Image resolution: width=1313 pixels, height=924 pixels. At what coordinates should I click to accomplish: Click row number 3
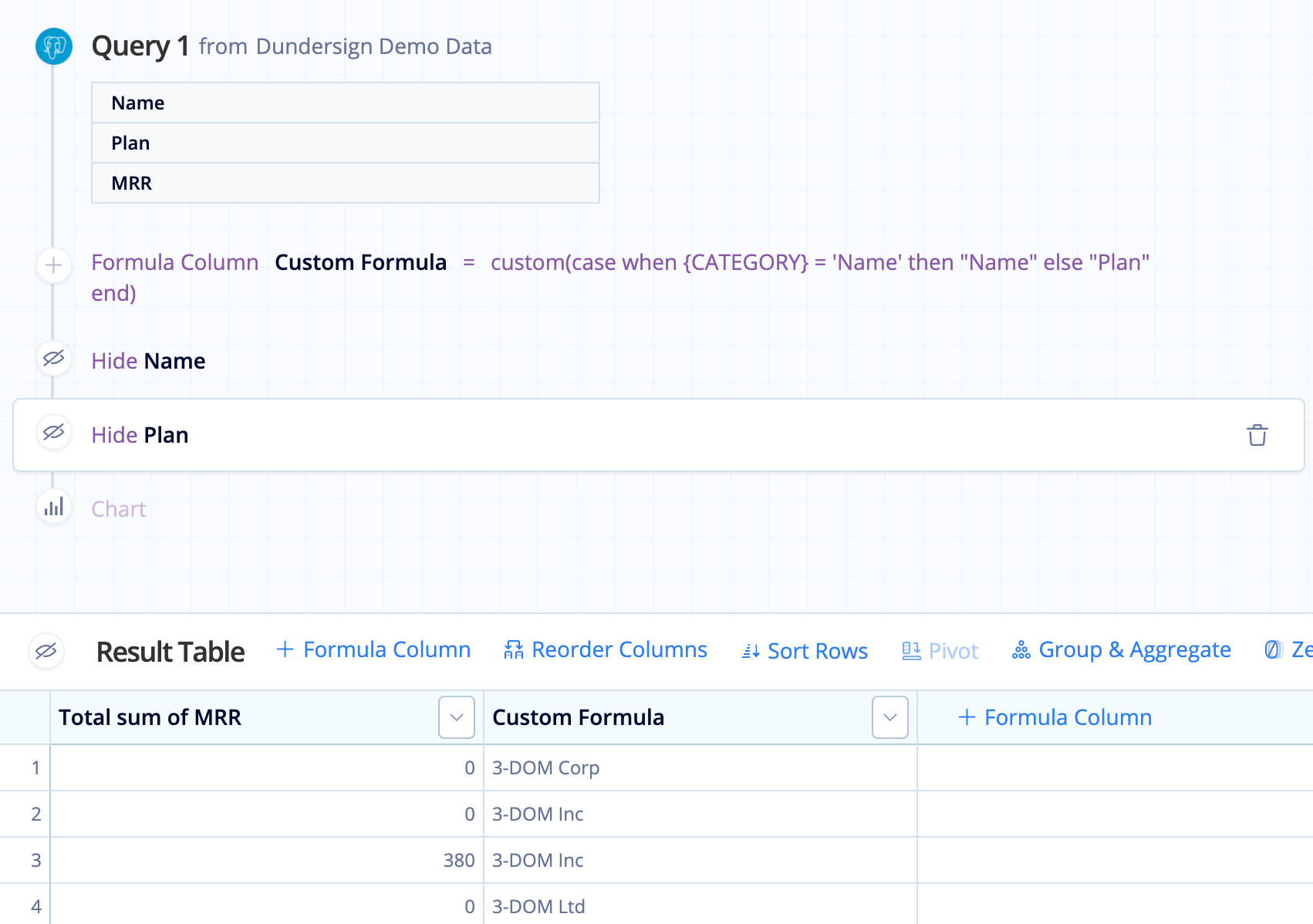(35, 860)
